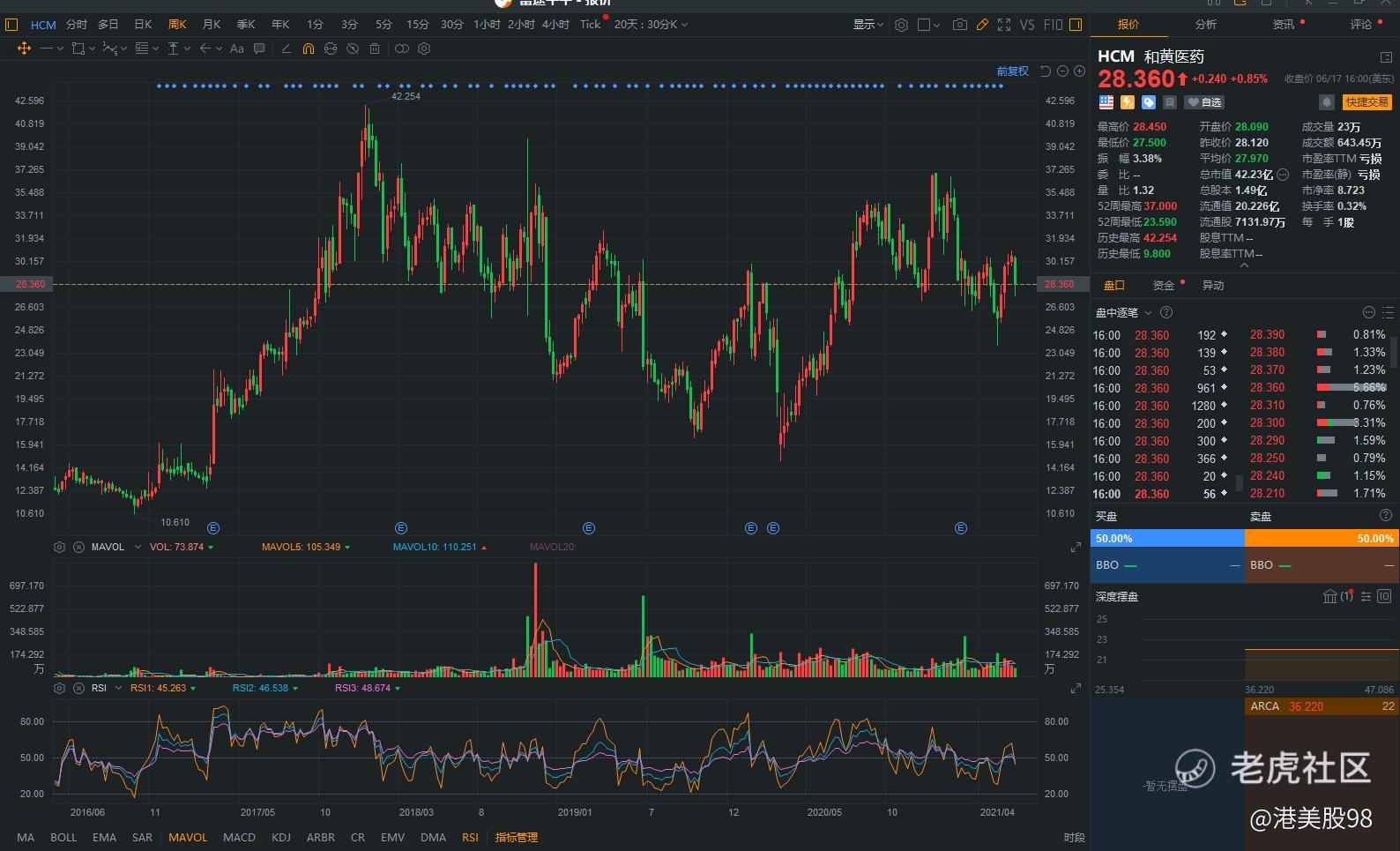Switch to 日K daily chart

coord(143,25)
